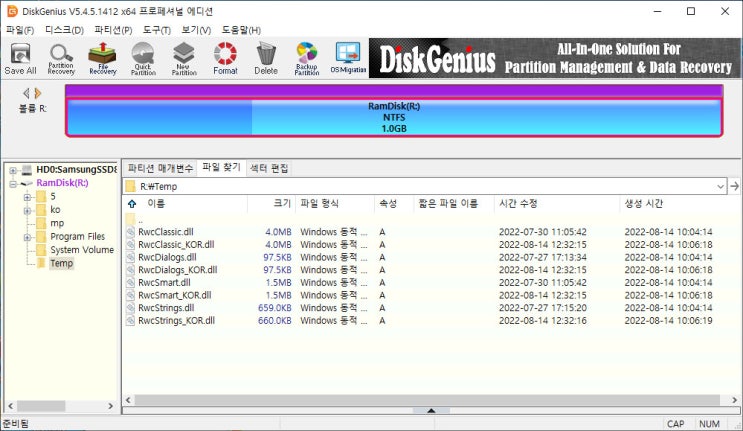Image resolution: width=743 pixels, height=431 pixels.
Task: Expand the HD0:SamsungSSD node
Action: (13, 170)
